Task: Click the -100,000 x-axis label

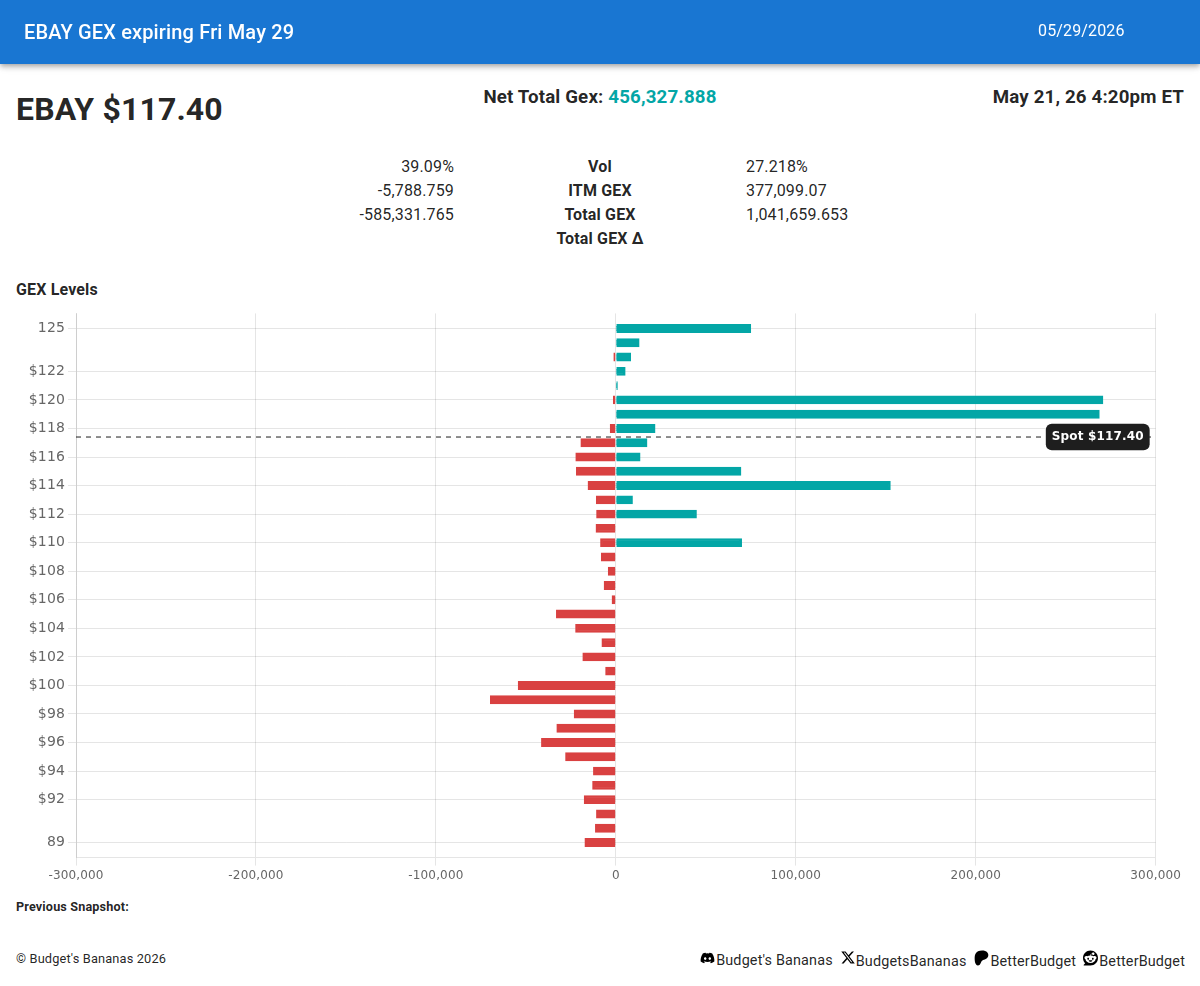Action: [436, 875]
